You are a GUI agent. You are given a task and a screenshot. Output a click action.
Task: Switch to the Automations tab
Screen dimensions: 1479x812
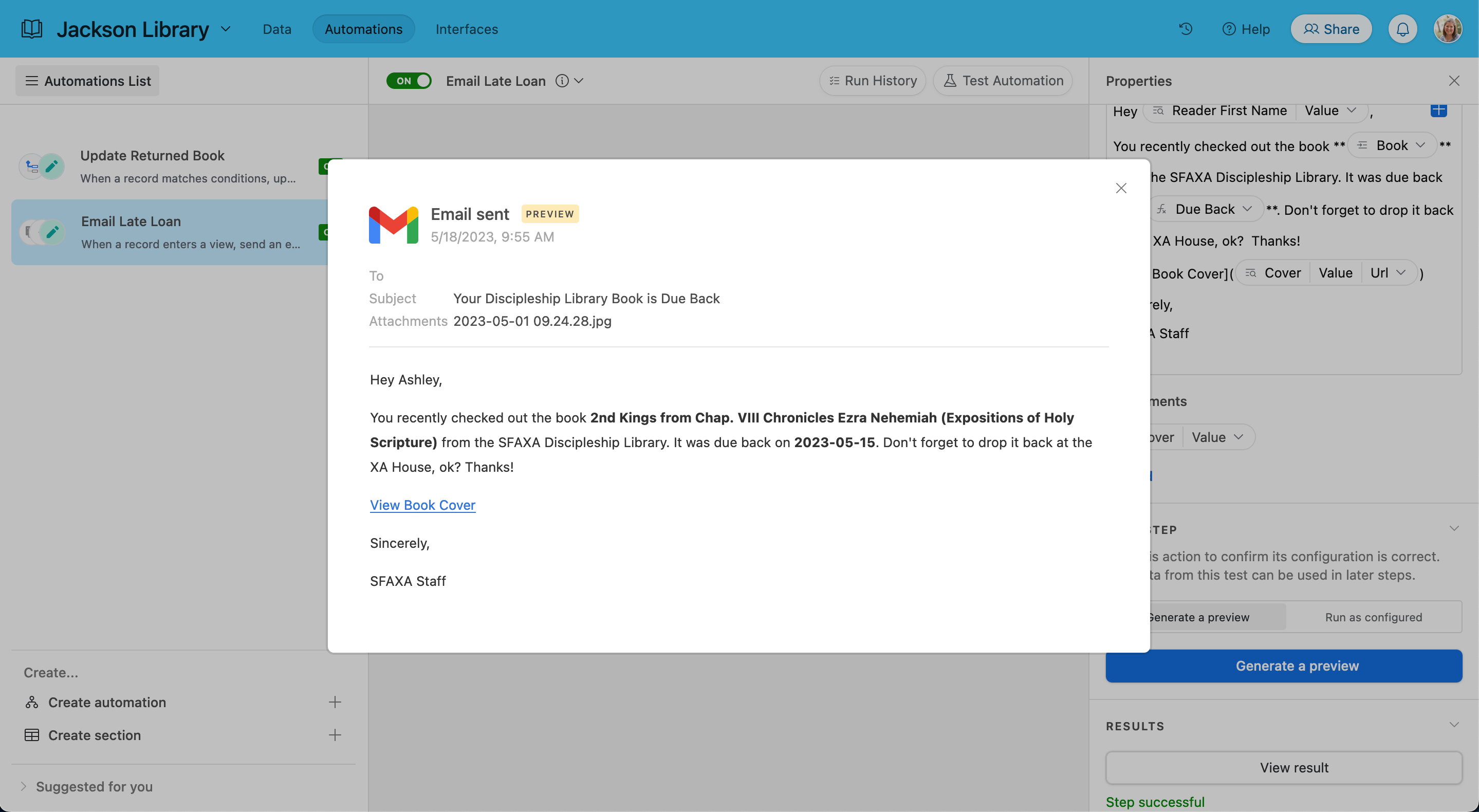[363, 29]
